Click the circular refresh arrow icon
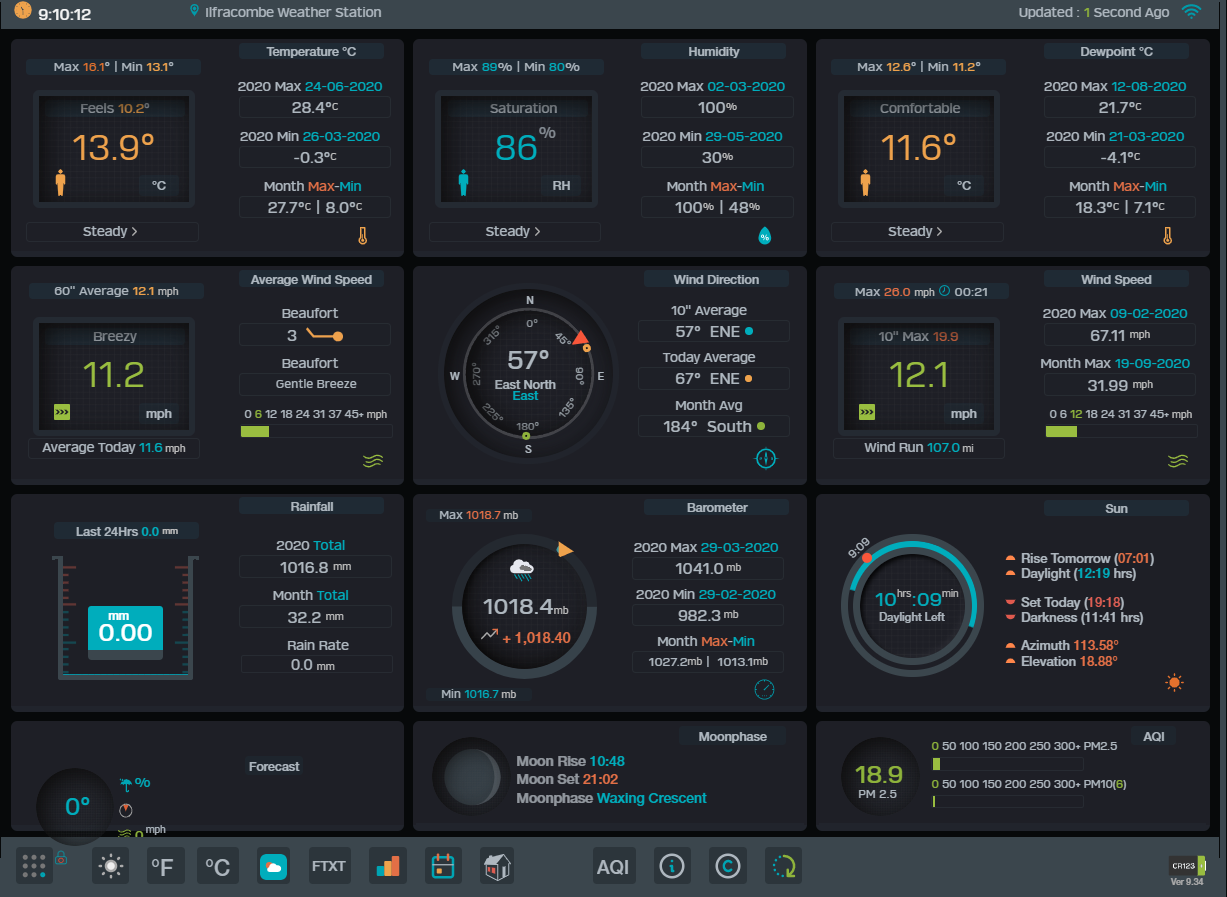This screenshot has width=1227, height=897. [784, 866]
